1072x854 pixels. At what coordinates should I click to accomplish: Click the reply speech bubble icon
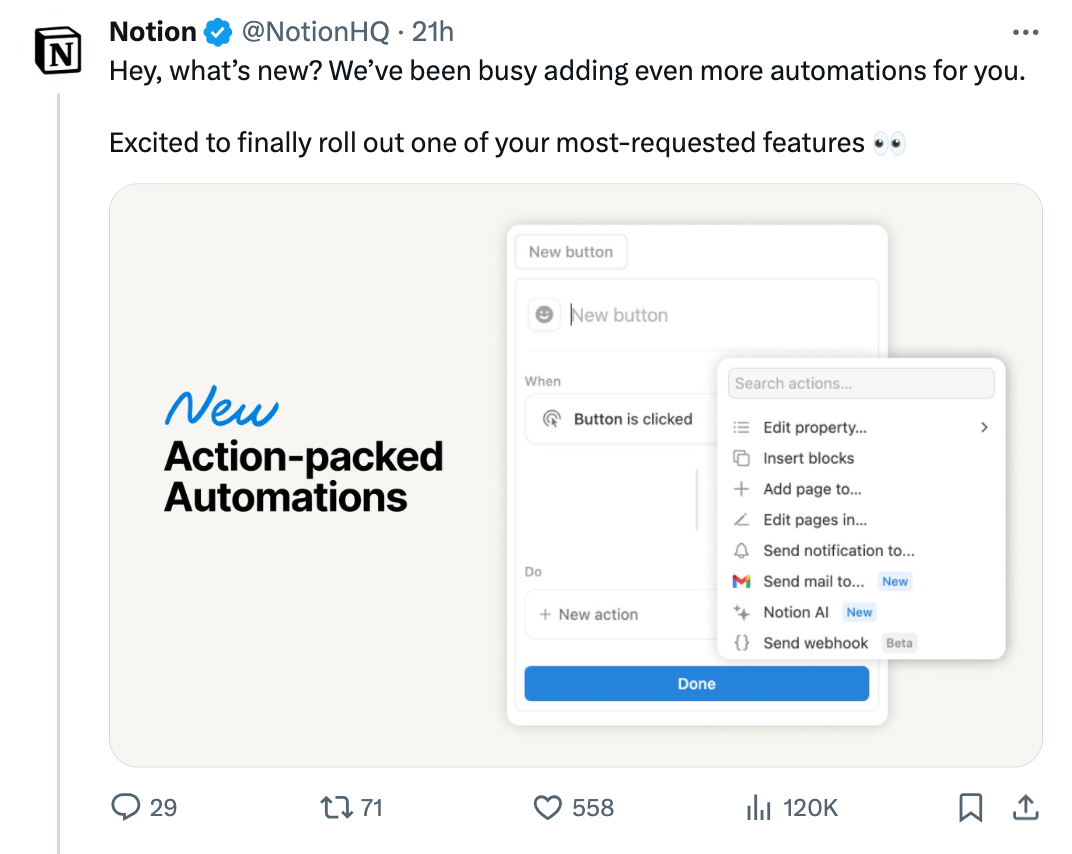pos(126,807)
